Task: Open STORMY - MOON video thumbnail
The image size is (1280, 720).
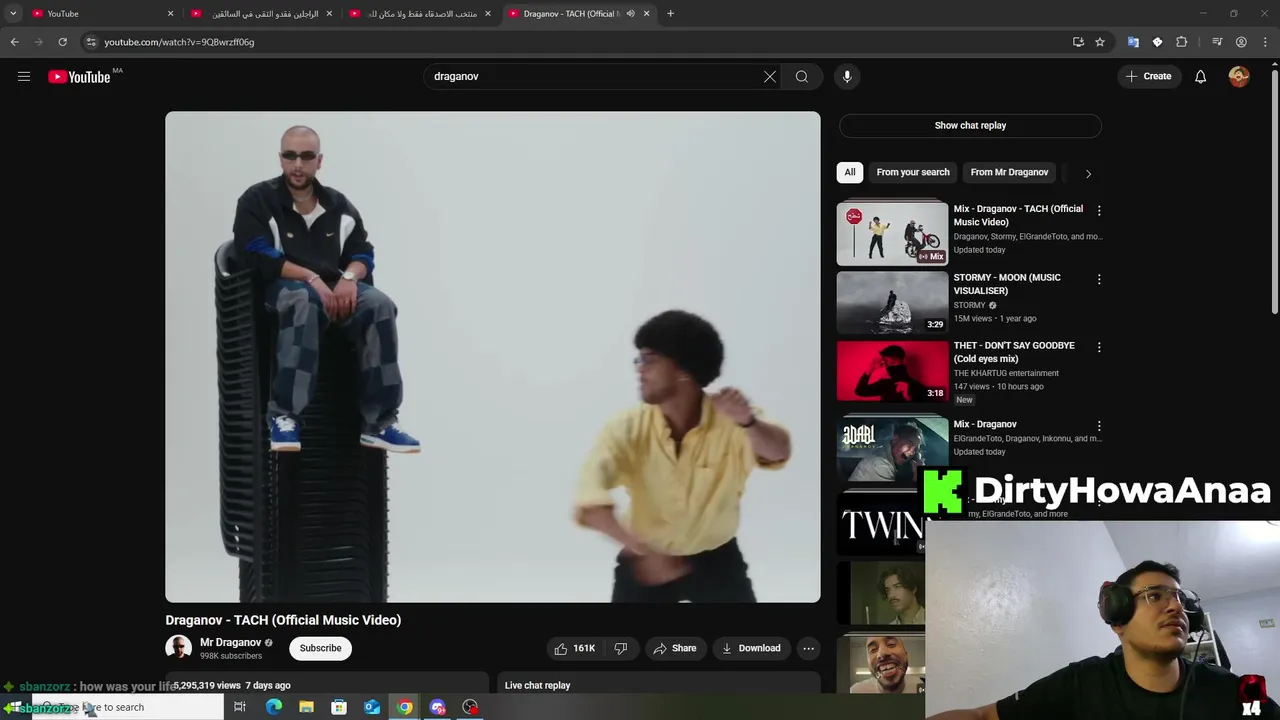Action: 892,302
